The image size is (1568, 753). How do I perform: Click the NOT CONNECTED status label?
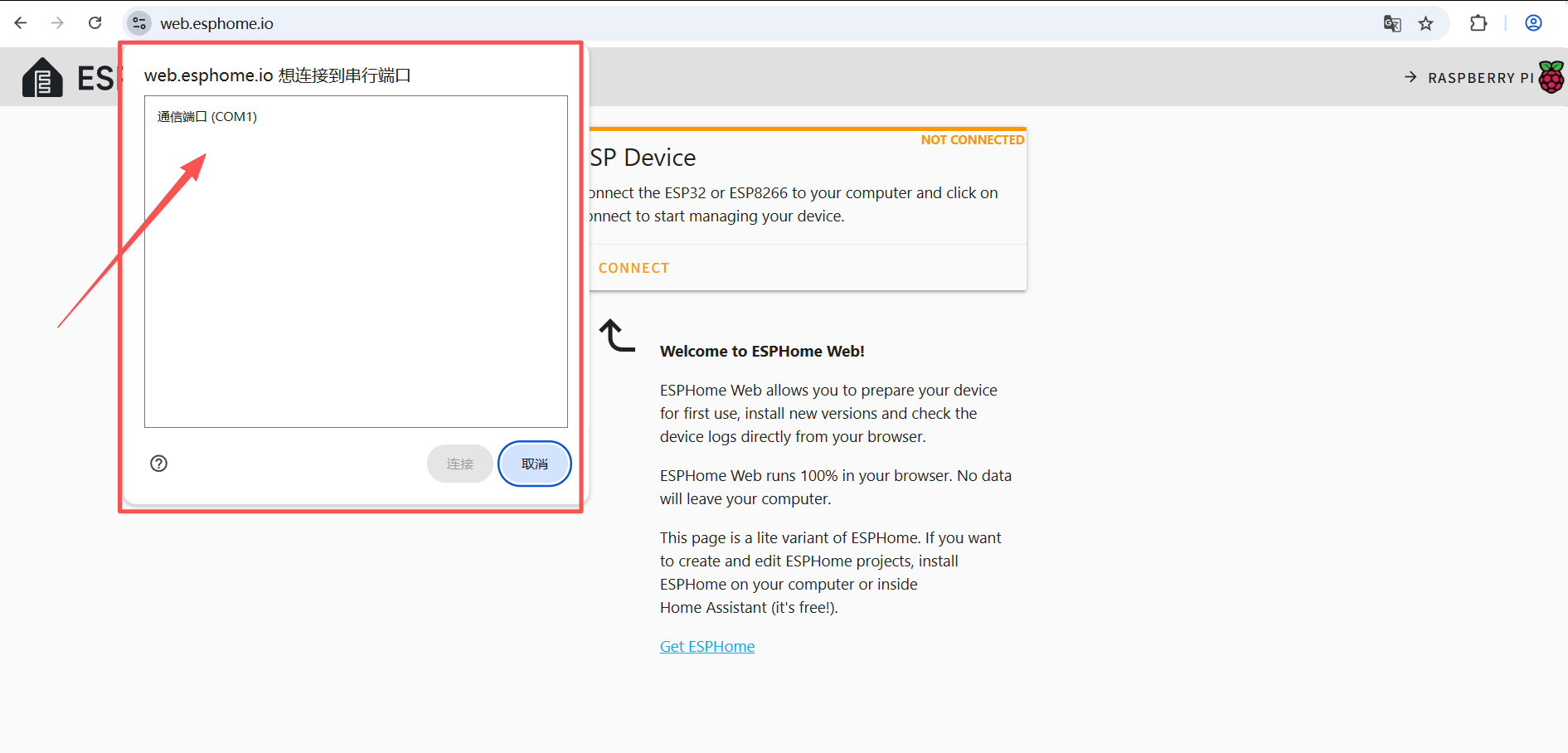(x=973, y=140)
